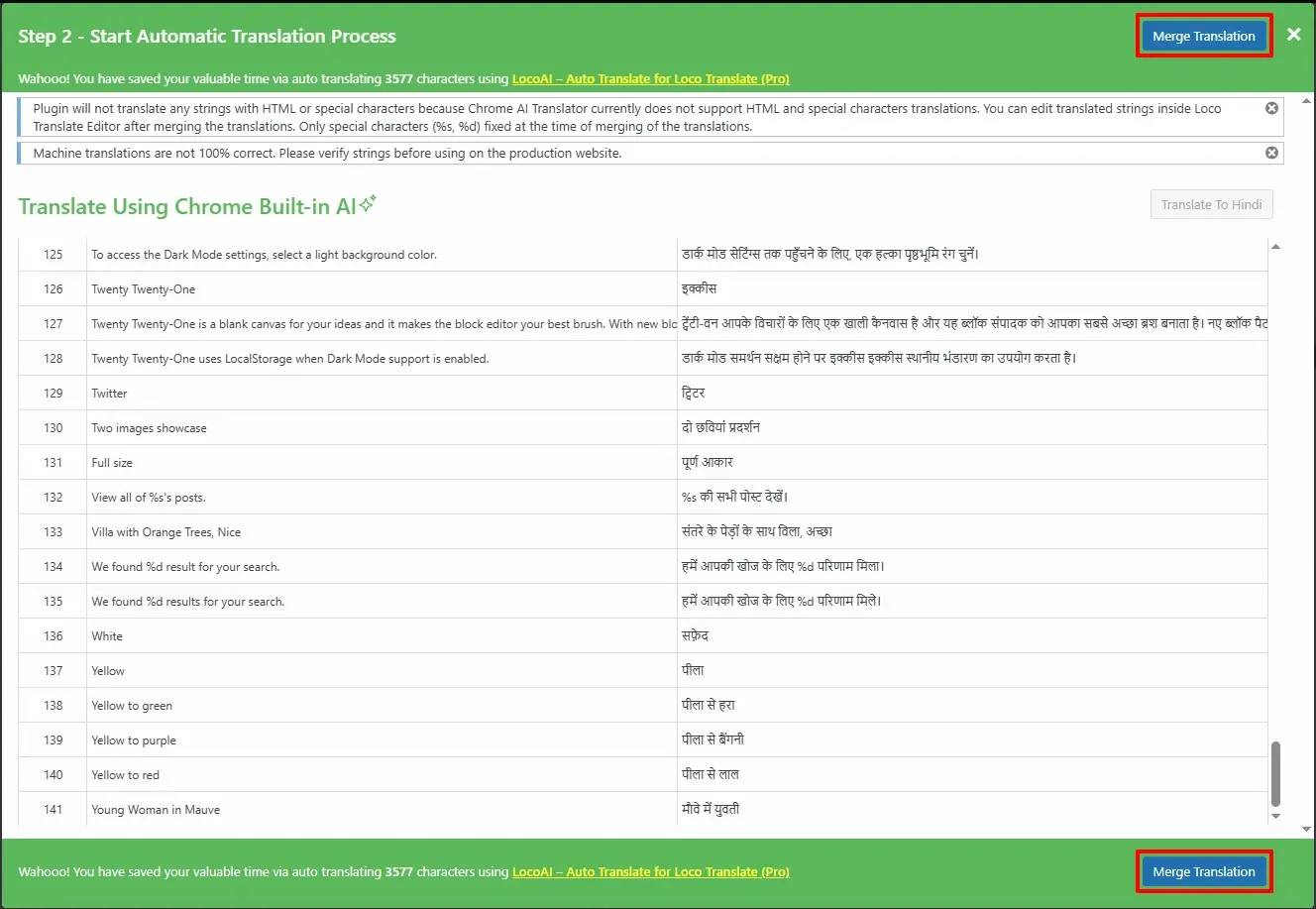
Task: Select the 'Full size' source string
Action: (112, 463)
